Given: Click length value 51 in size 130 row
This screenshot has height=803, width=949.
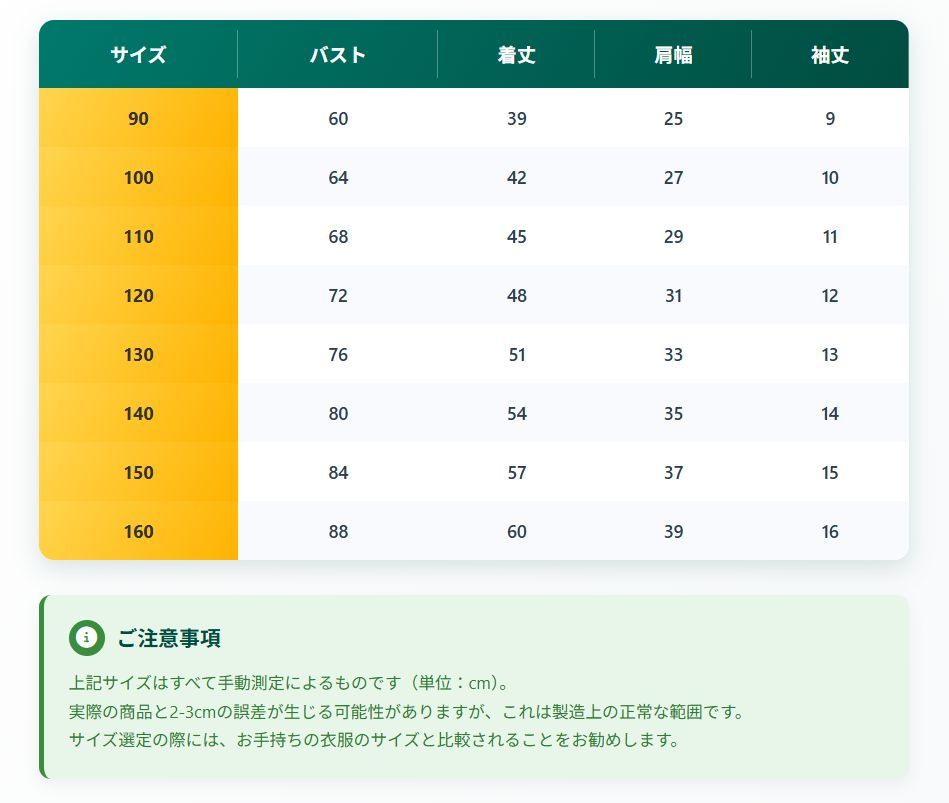Looking at the screenshot, I should click(x=517, y=355).
